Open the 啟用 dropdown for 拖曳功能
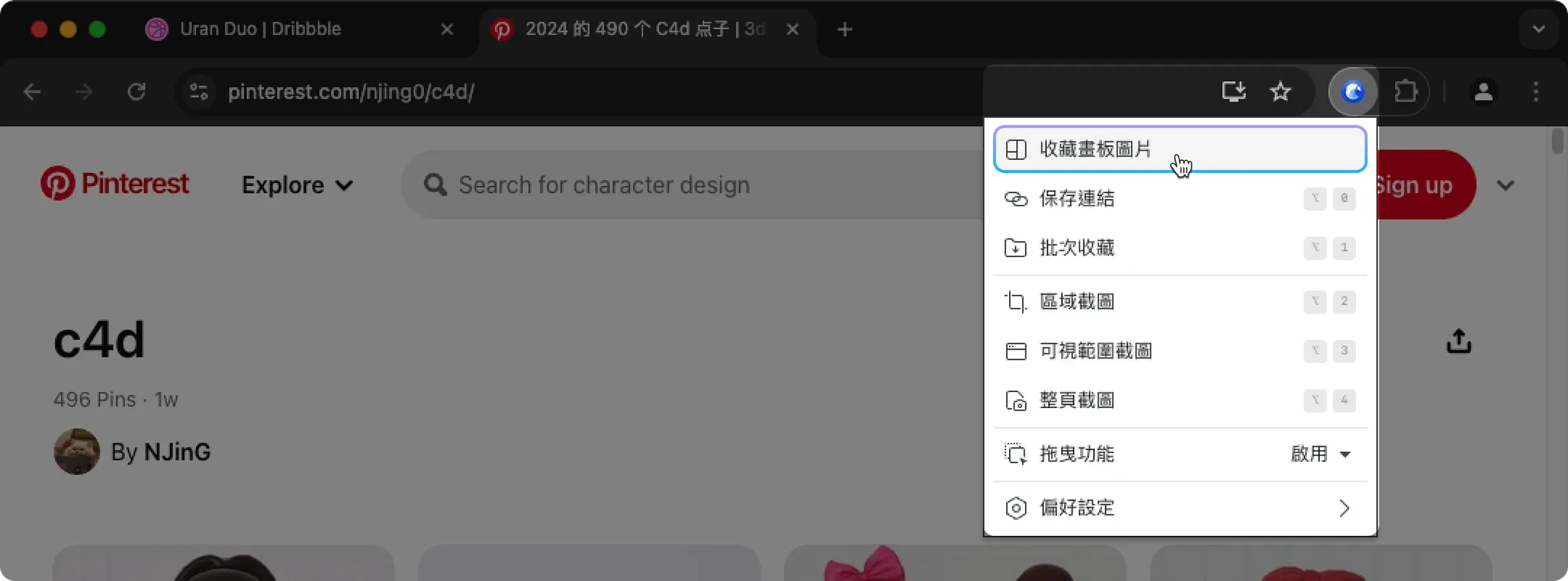This screenshot has height=581, width=1568. click(1321, 454)
